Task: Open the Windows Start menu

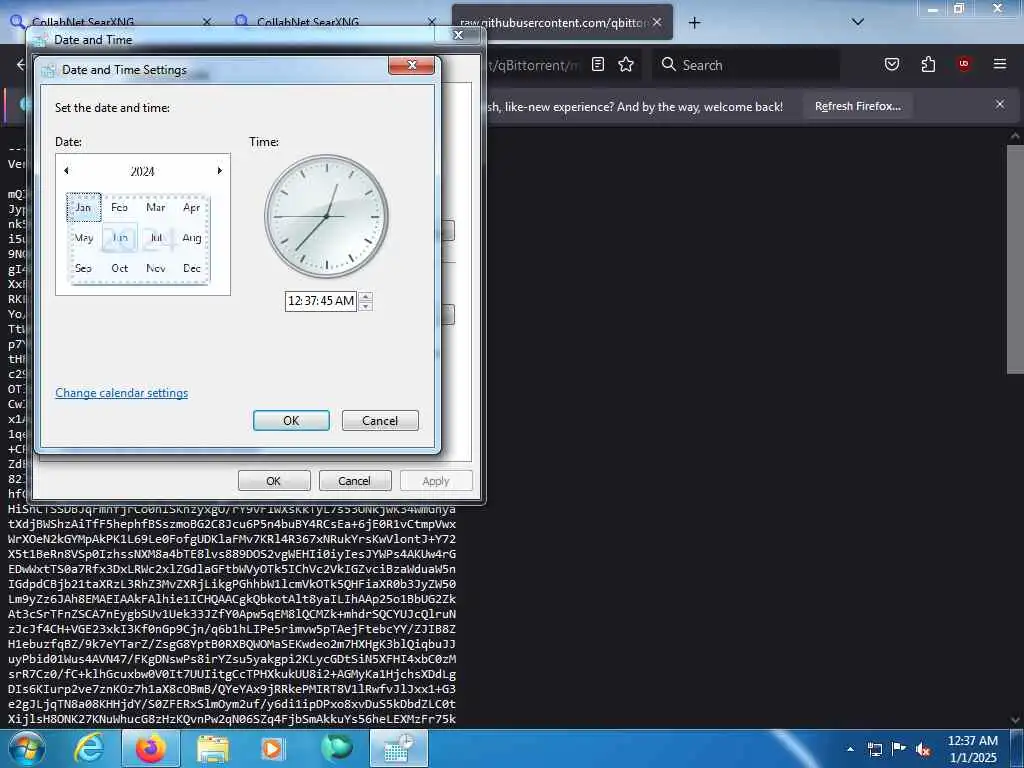Action: click(x=27, y=748)
